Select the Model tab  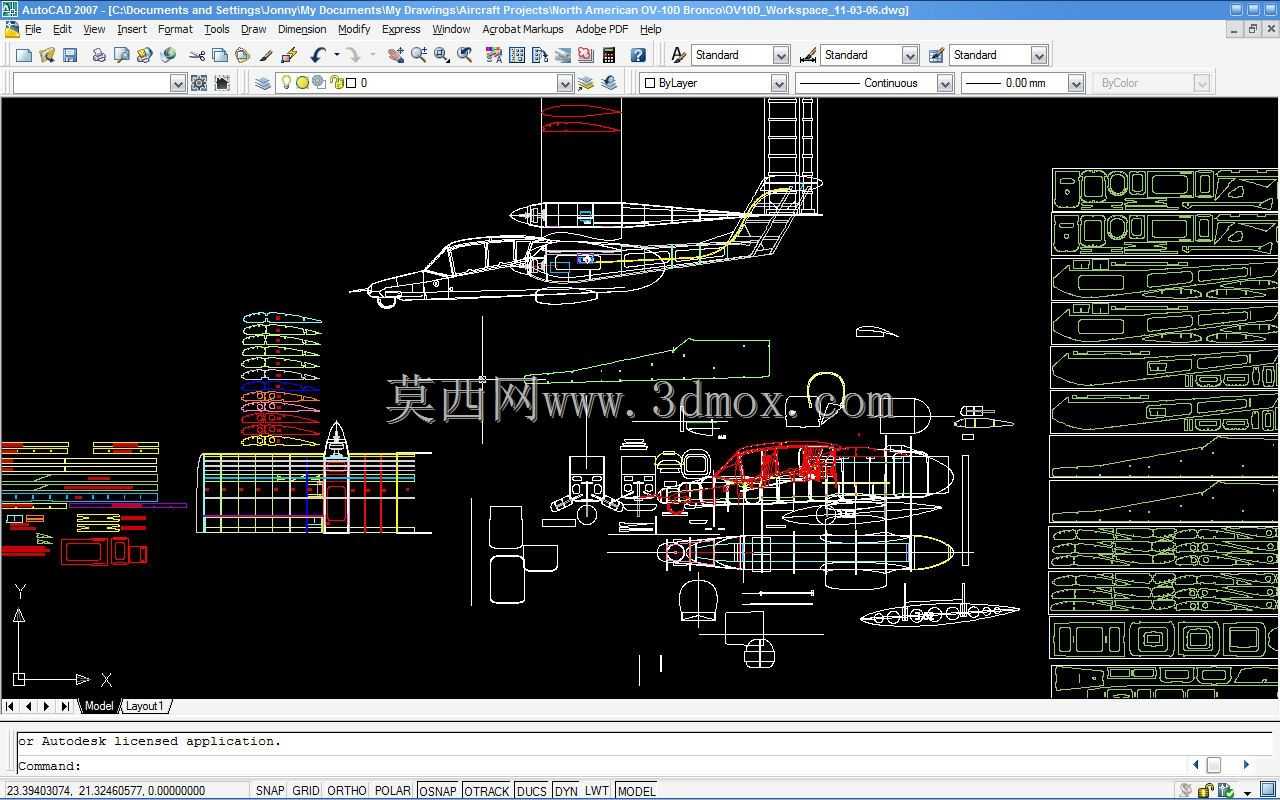point(99,706)
